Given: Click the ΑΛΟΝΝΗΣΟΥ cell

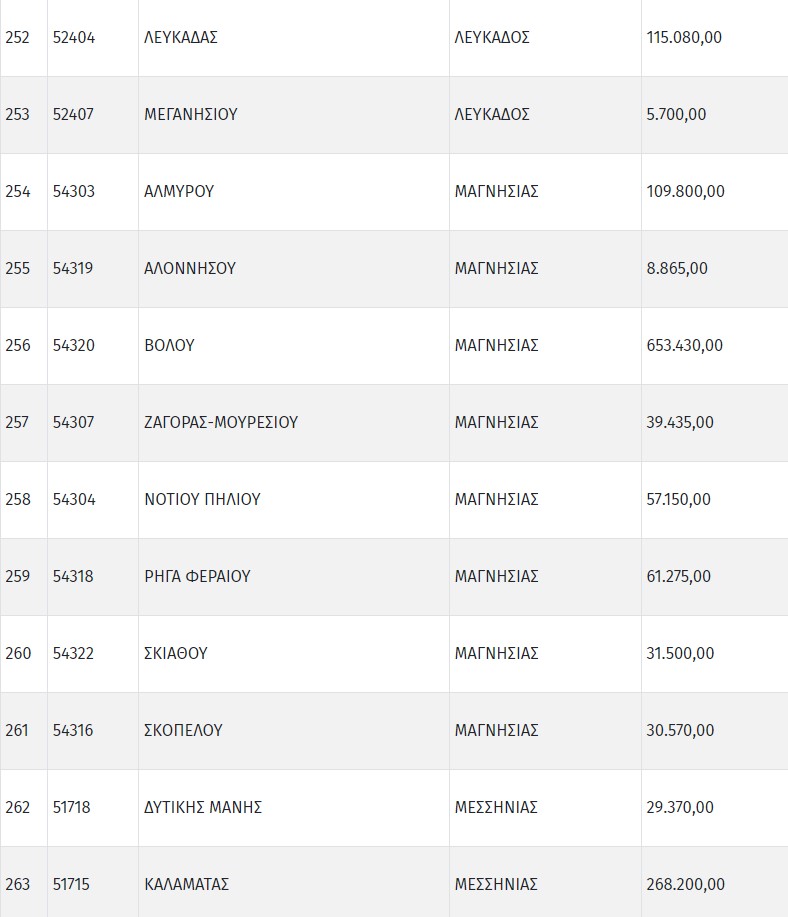Looking at the screenshot, I should pyautogui.click(x=190, y=269).
